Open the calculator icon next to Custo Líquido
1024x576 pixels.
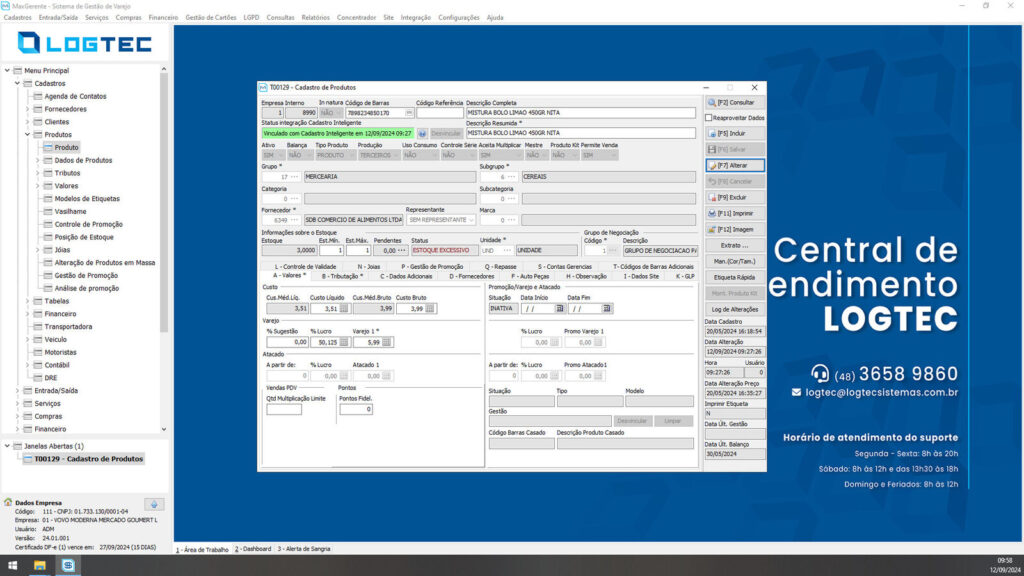[x=344, y=308]
